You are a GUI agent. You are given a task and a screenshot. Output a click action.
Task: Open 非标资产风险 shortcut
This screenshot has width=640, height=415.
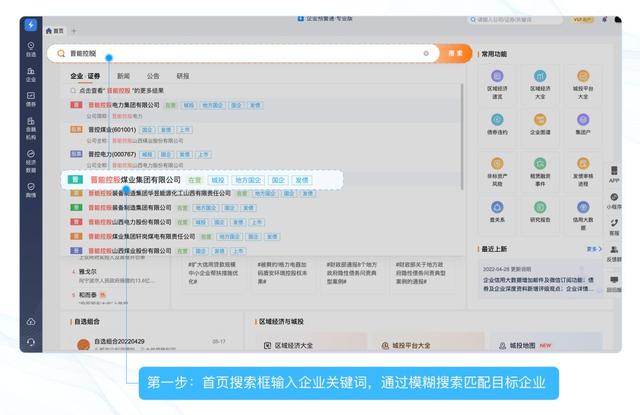(x=497, y=172)
